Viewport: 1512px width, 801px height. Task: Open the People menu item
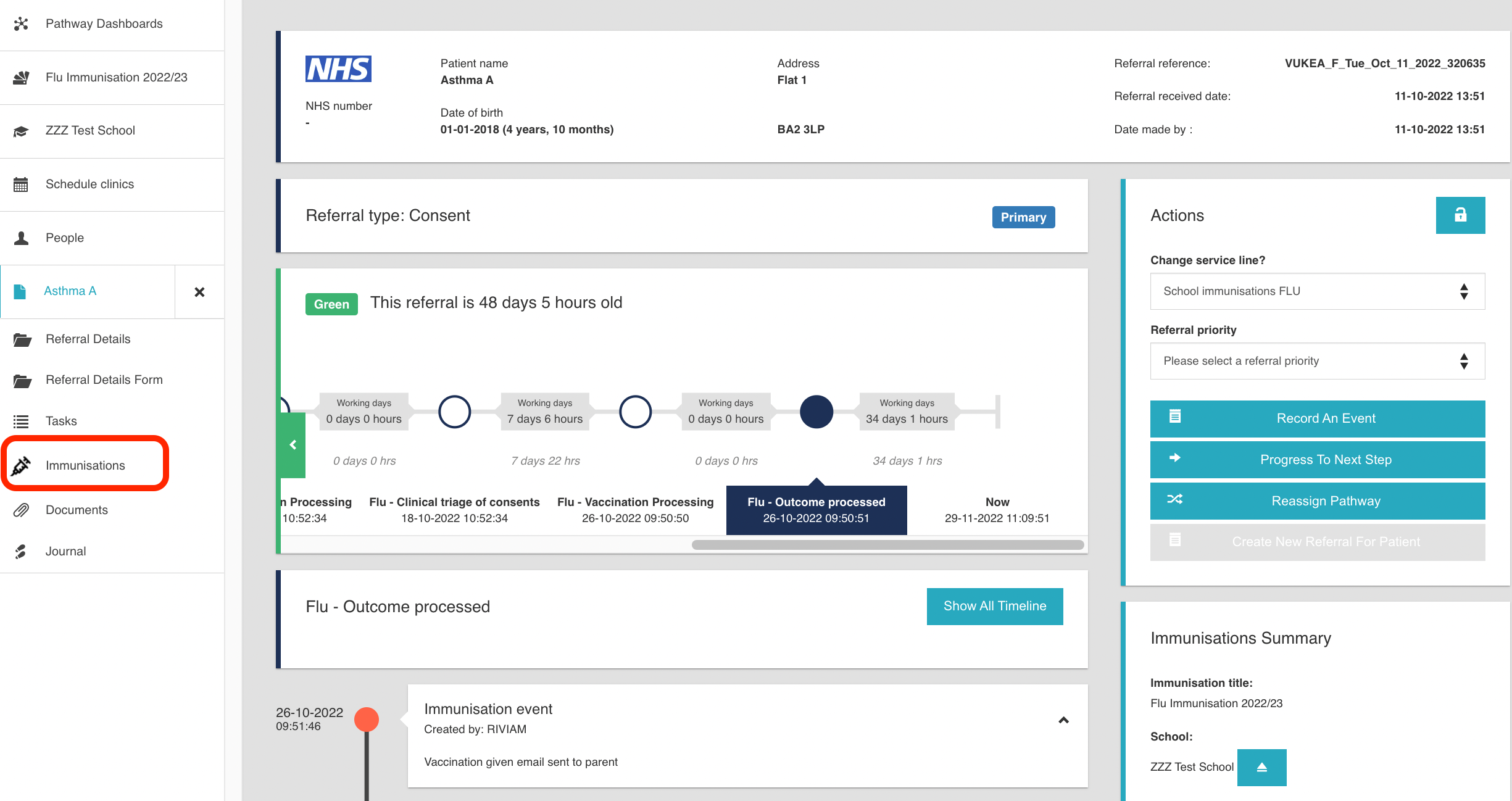tap(64, 238)
